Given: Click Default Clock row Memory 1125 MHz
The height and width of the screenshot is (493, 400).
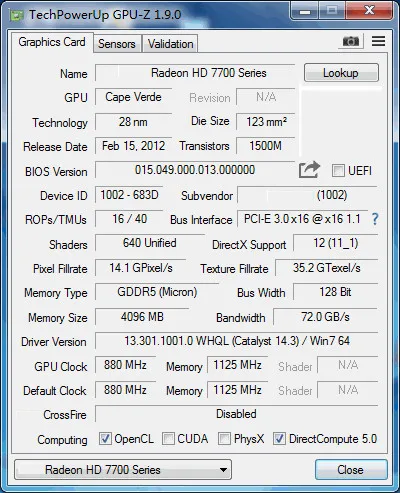Looking at the screenshot, I should coord(237,390).
